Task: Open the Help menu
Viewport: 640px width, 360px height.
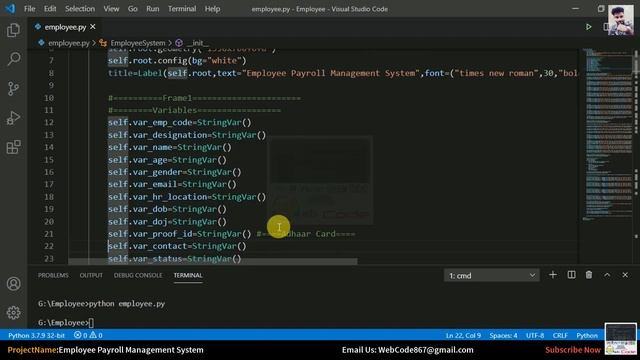Action: click(x=212, y=9)
